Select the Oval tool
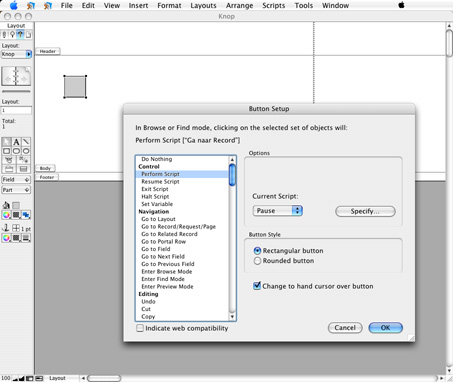The height and width of the screenshot is (382, 453). pos(26,151)
